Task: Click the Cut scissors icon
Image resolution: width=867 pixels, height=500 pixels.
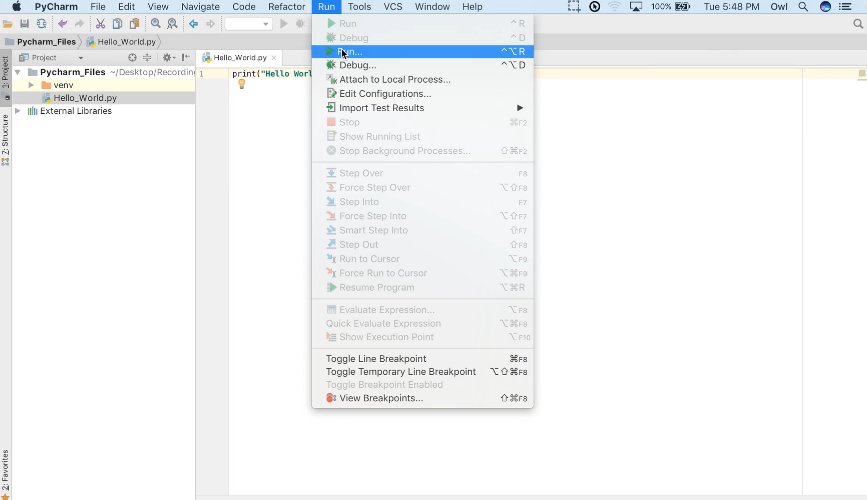Action: 100,24
